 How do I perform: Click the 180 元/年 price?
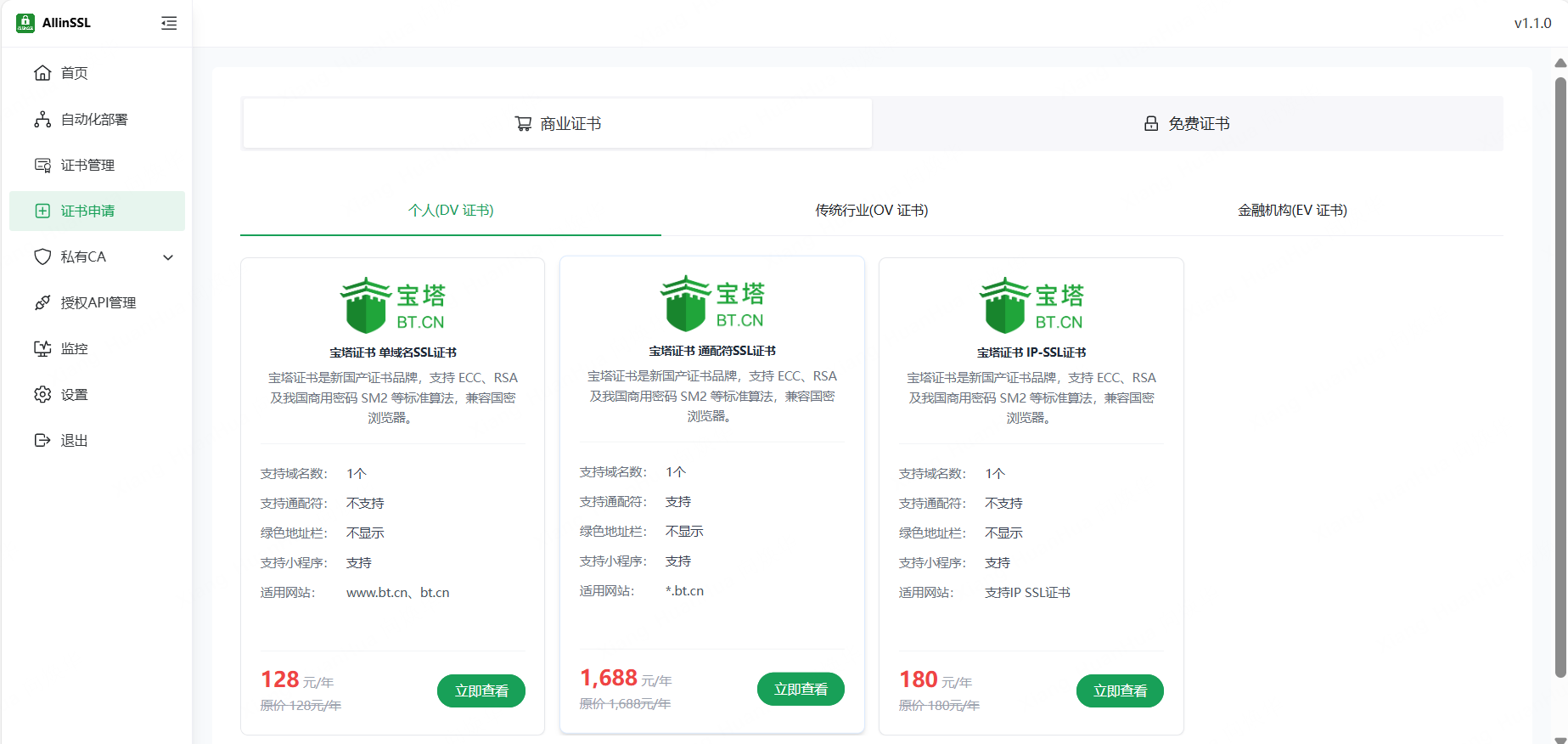coord(936,680)
